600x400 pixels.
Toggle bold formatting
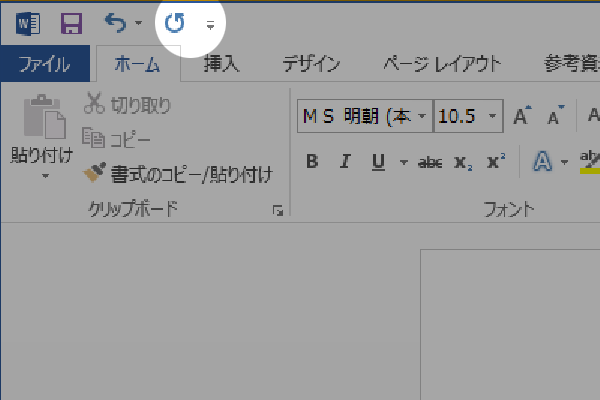(x=312, y=162)
